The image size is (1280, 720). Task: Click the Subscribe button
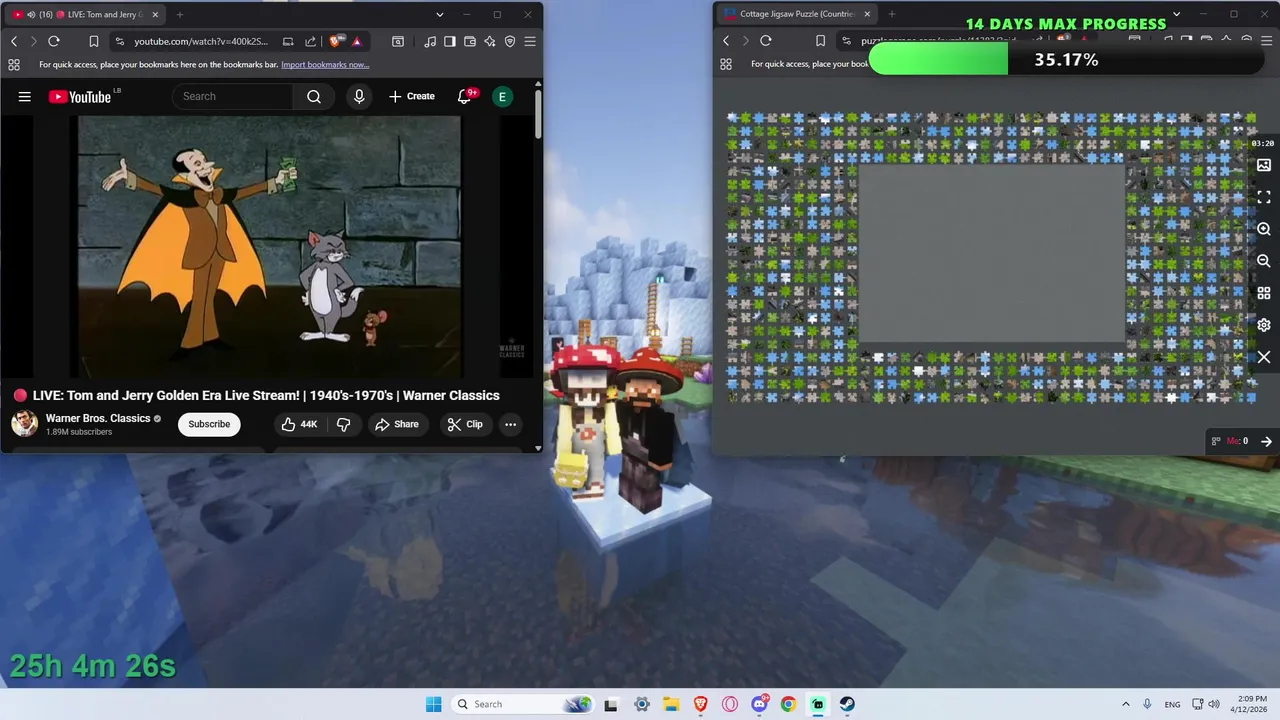[209, 424]
